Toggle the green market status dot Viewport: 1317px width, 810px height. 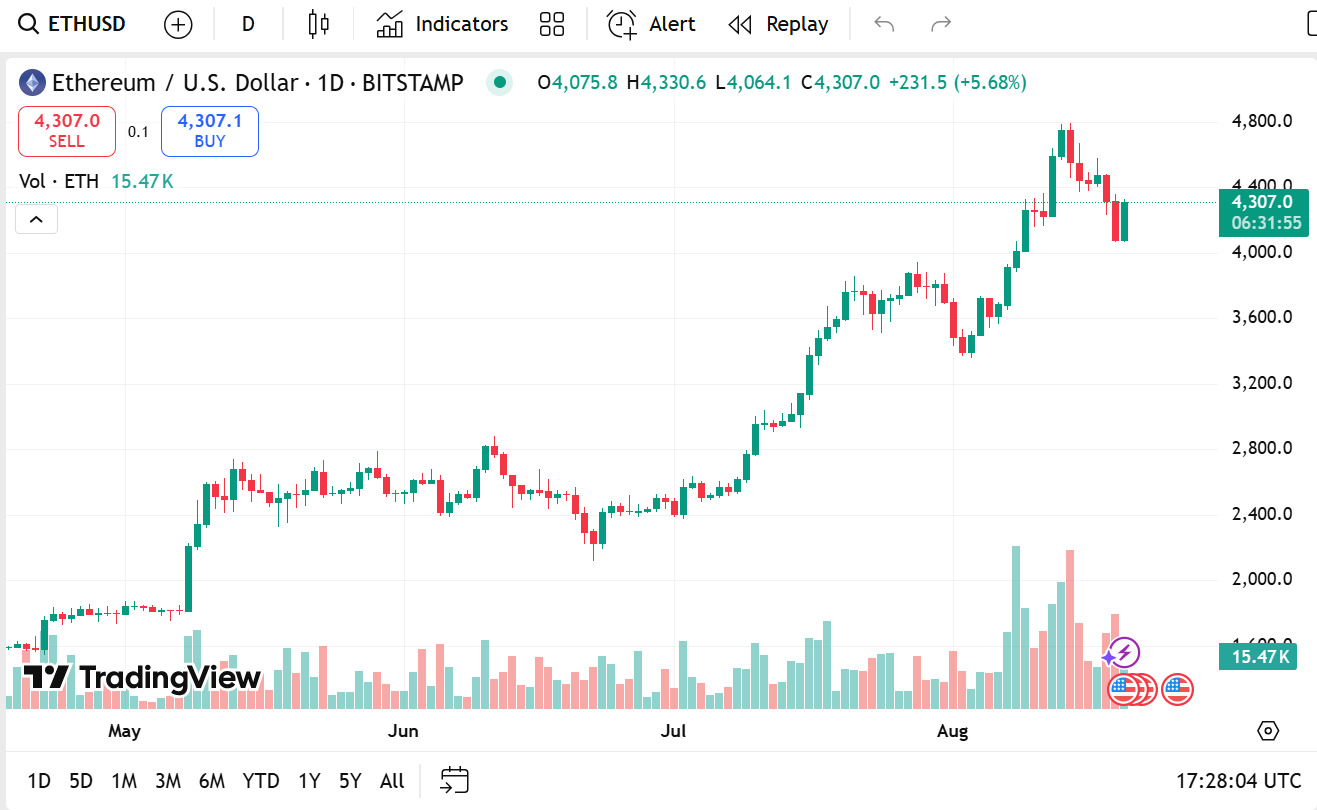point(500,83)
